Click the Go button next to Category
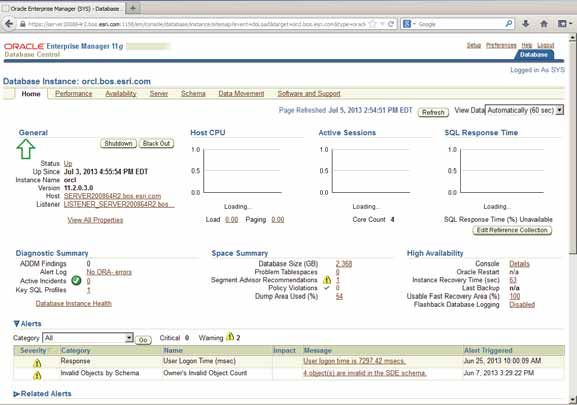Screen dimensions: 577x405 pos(143,340)
